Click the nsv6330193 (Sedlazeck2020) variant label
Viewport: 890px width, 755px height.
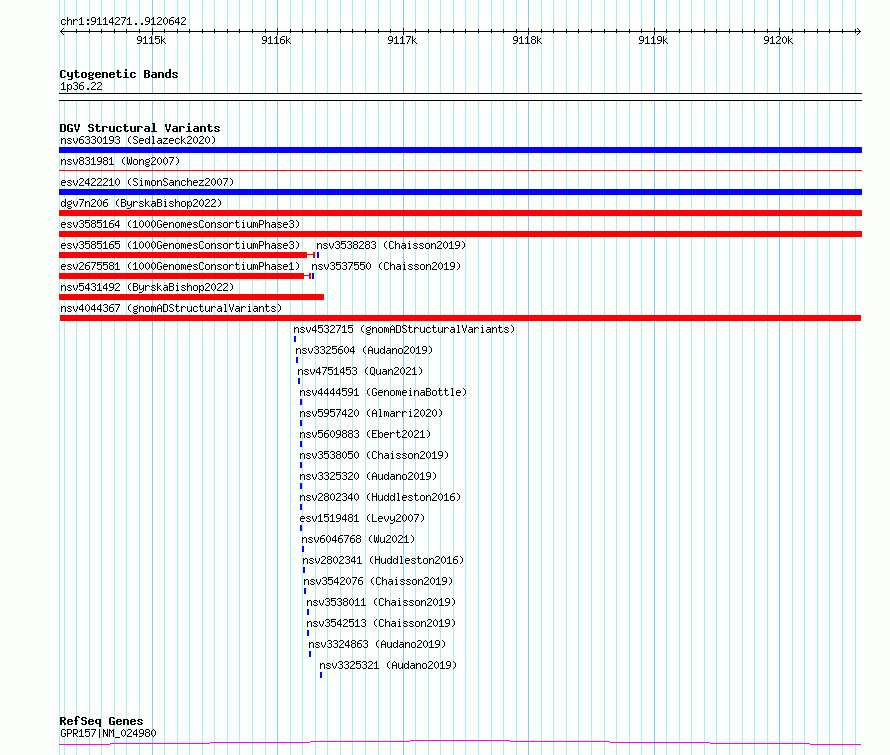(x=138, y=140)
